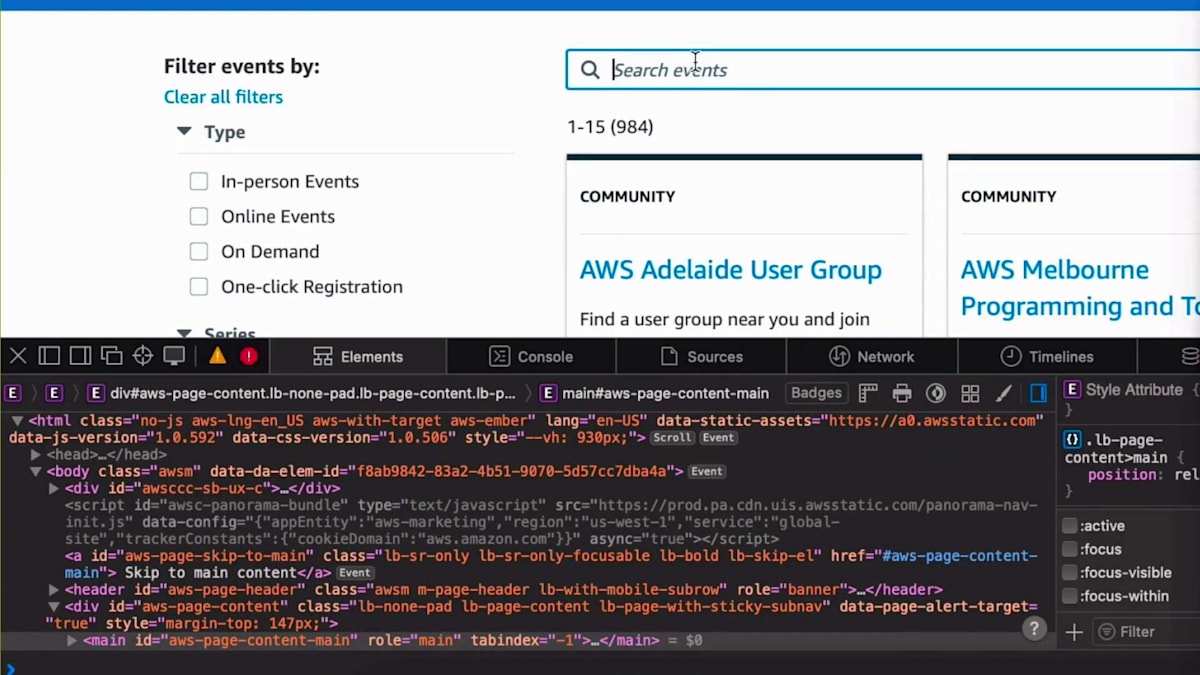Viewport: 1200px width, 675px height.
Task: Click the magnifier icon in search box
Action: (x=590, y=70)
